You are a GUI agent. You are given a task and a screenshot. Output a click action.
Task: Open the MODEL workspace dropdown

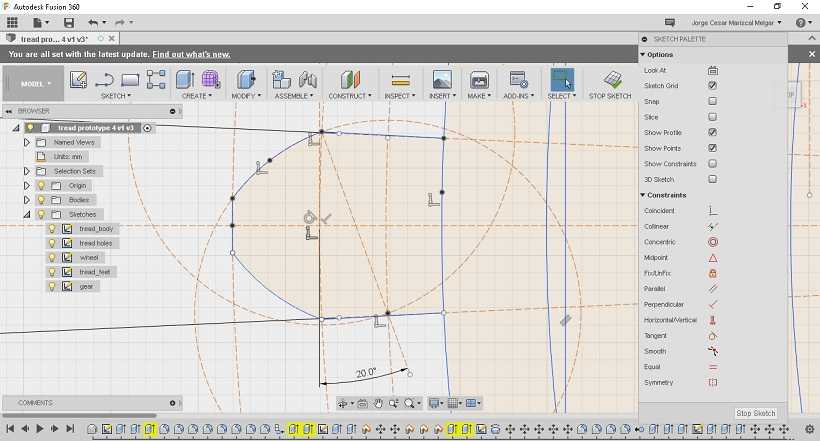tap(33, 83)
